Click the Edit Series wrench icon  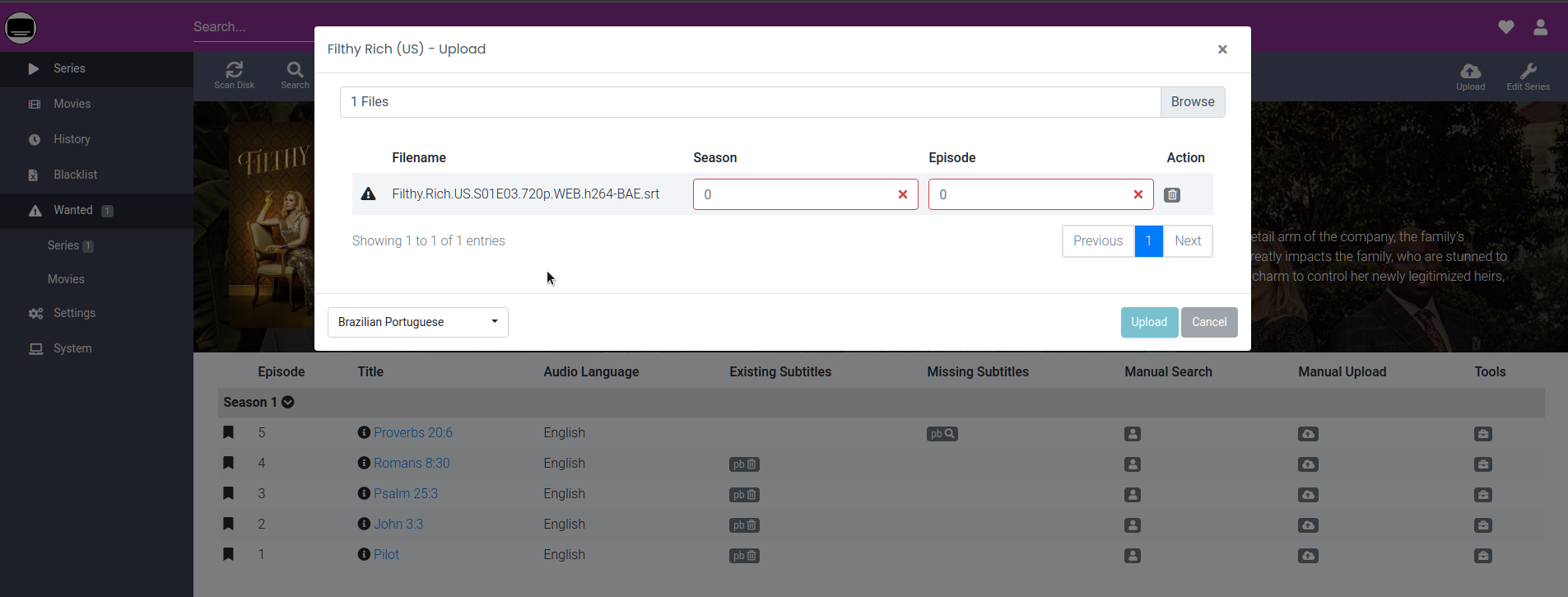pos(1528,76)
